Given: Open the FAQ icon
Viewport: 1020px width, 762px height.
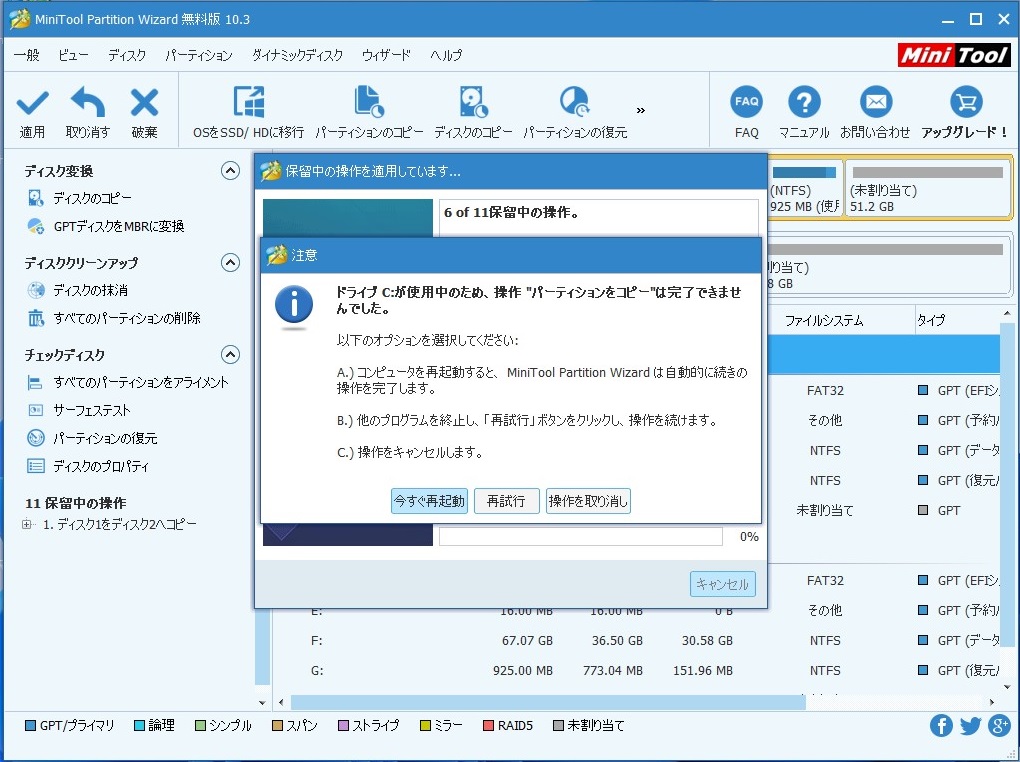Looking at the screenshot, I should 746,103.
